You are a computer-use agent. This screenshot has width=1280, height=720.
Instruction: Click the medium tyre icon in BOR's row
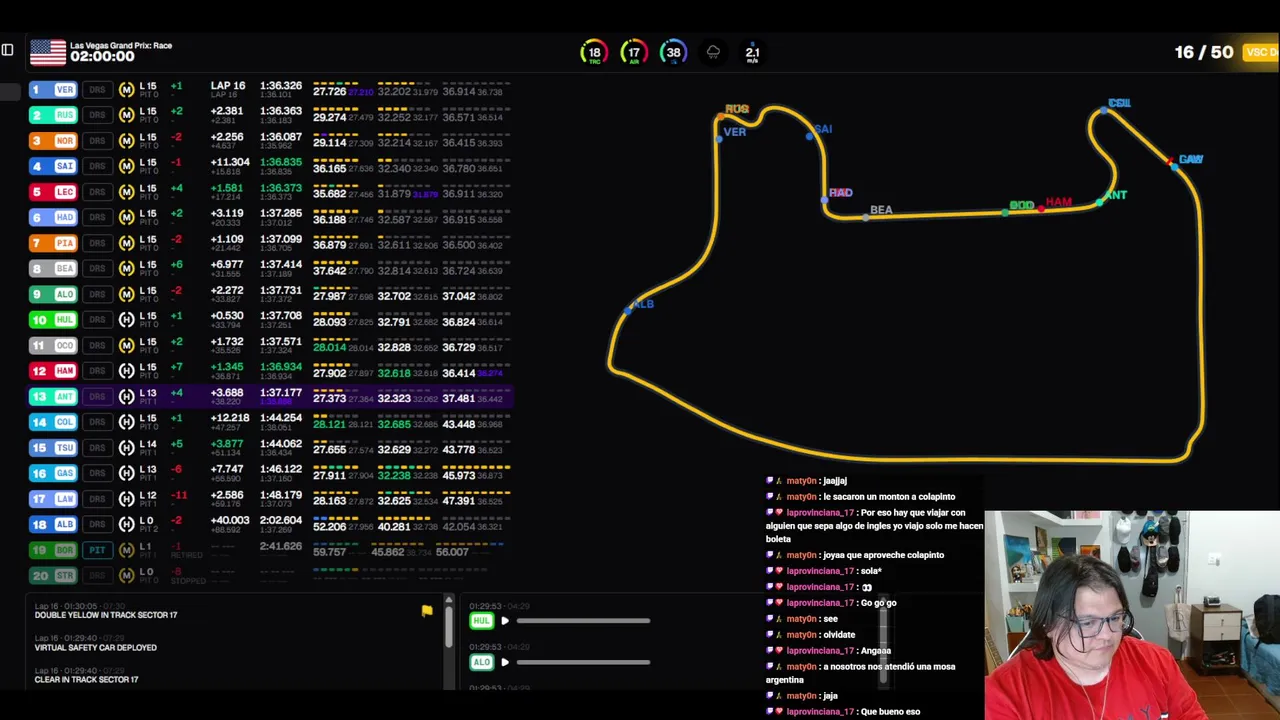click(126, 550)
